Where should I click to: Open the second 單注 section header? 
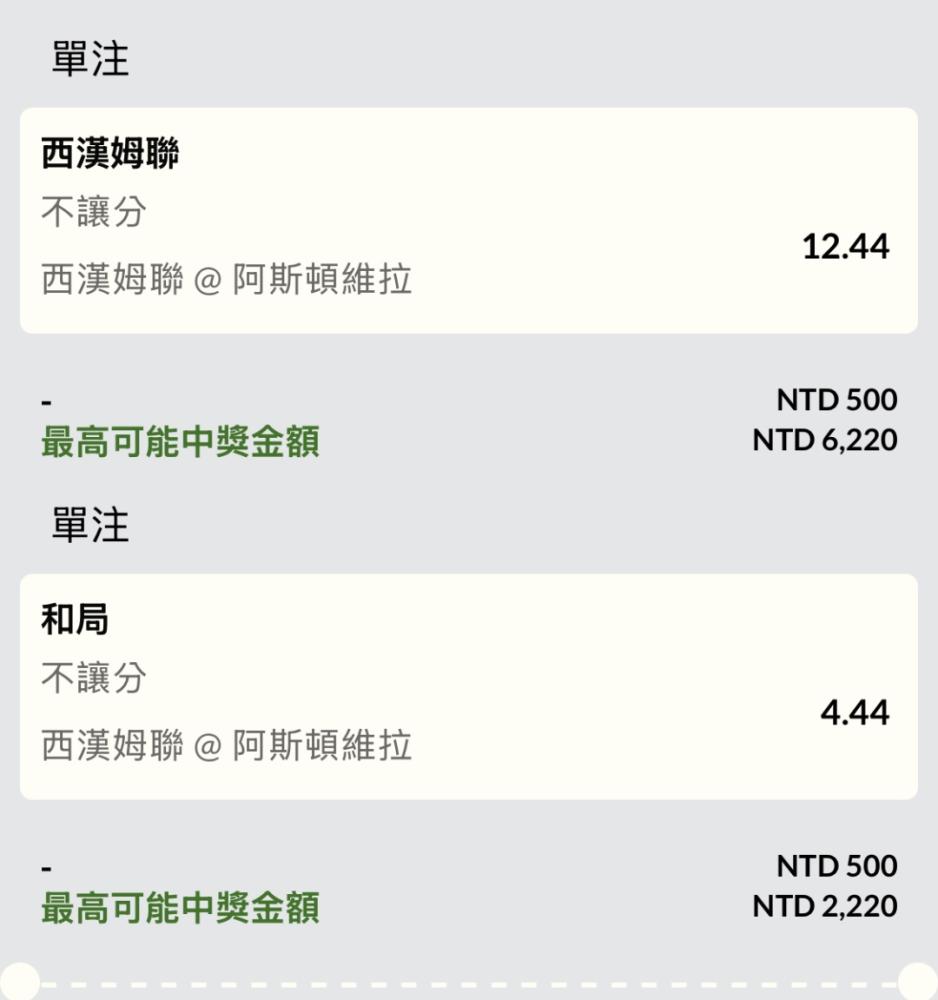pyautogui.click(x=91, y=525)
